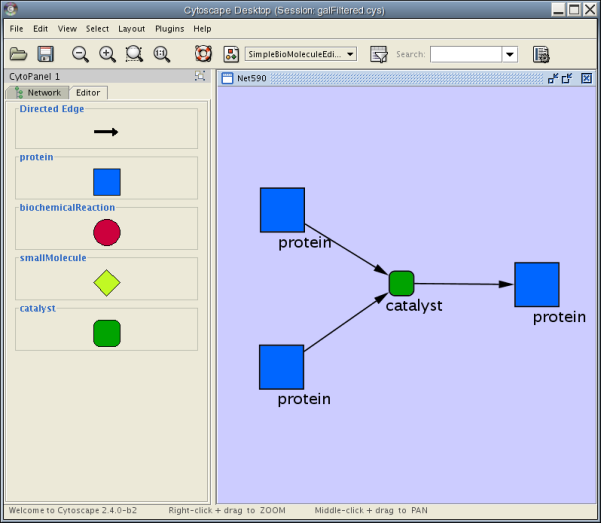Select the Editor tab
This screenshot has width=601, height=523.
pyautogui.click(x=89, y=92)
